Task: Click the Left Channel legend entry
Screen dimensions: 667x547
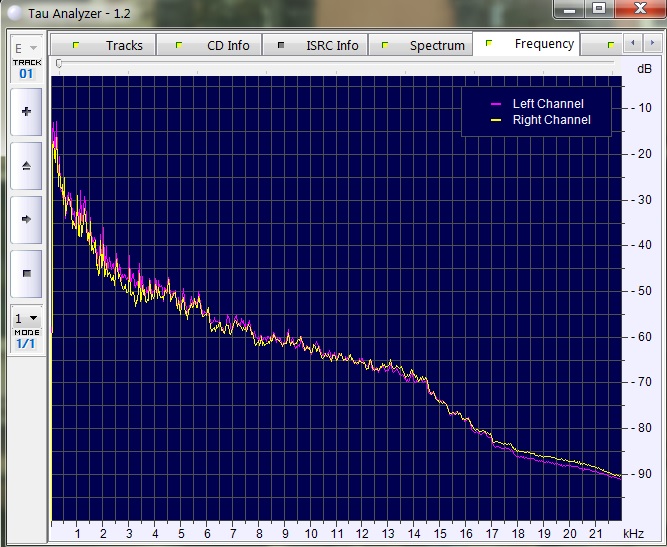Action: (x=546, y=104)
